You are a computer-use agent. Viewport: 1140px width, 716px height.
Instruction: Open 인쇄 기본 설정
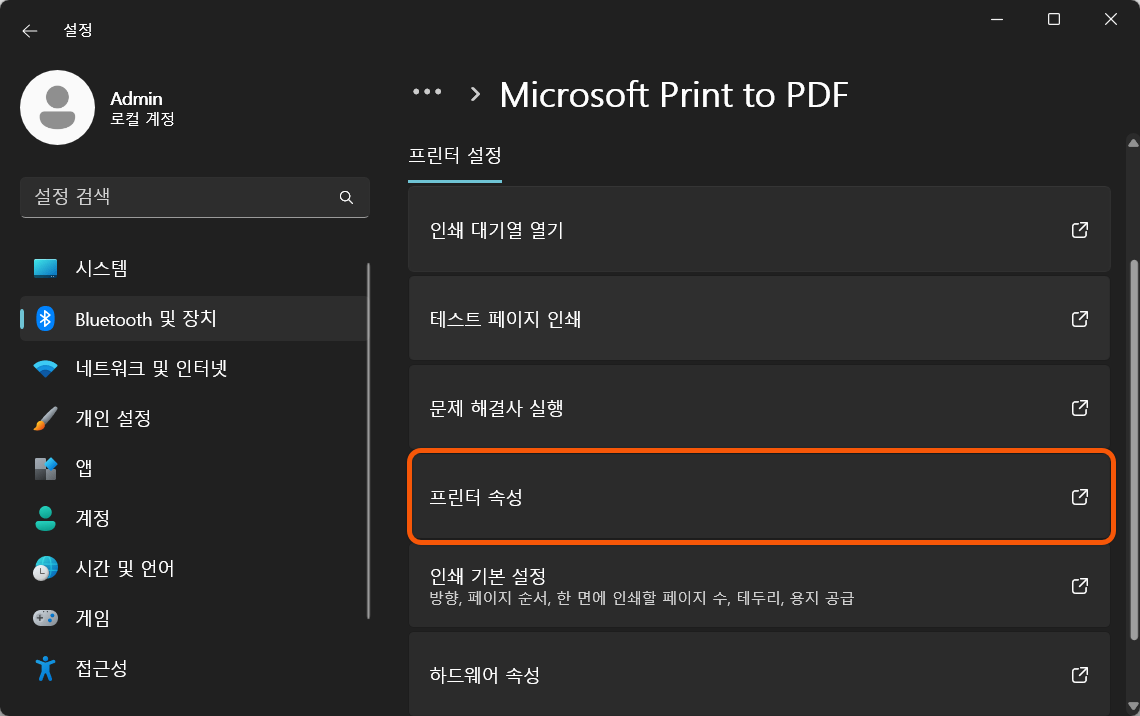(760, 586)
